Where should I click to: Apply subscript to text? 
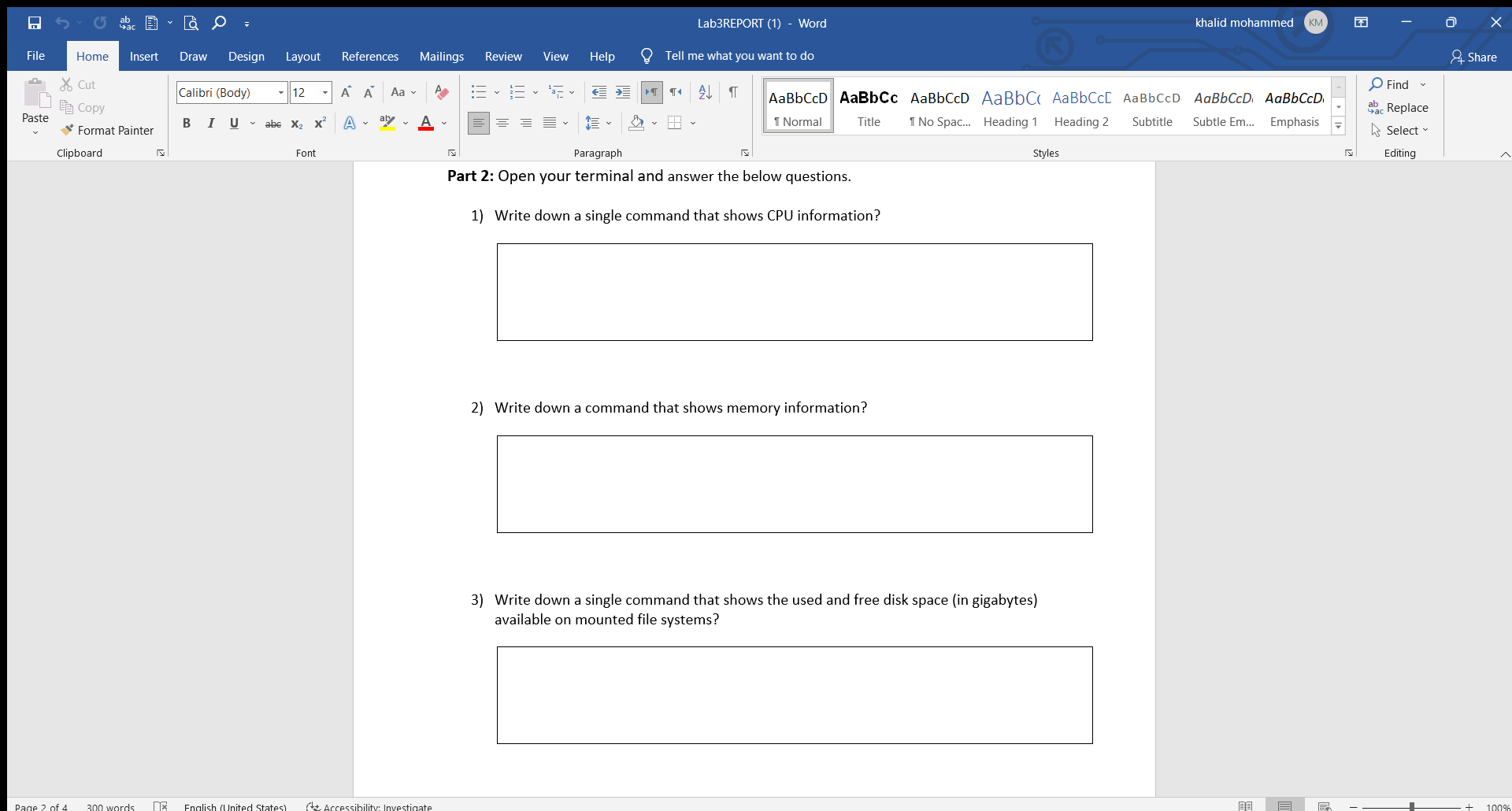coord(297,124)
